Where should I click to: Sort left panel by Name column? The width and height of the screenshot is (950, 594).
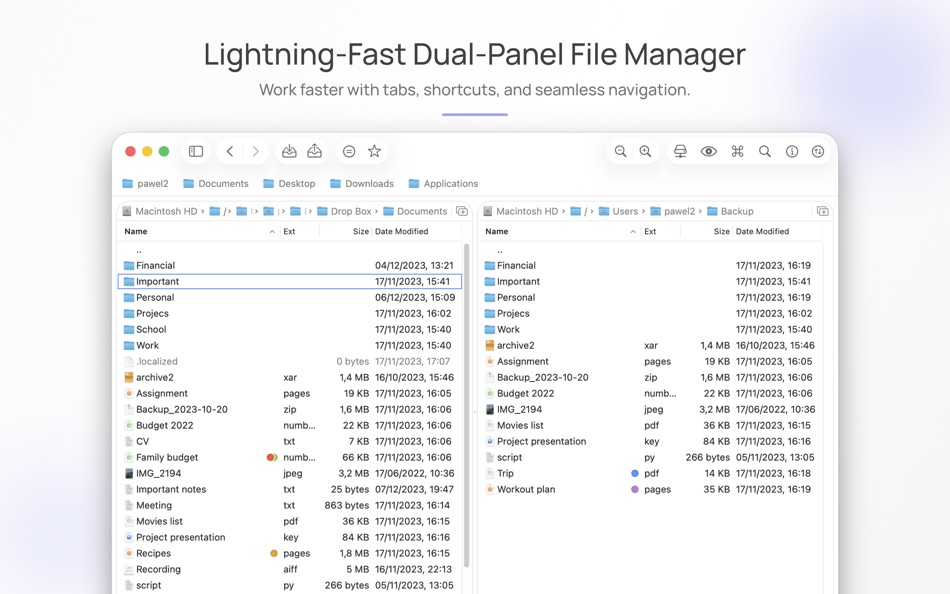click(x=136, y=232)
